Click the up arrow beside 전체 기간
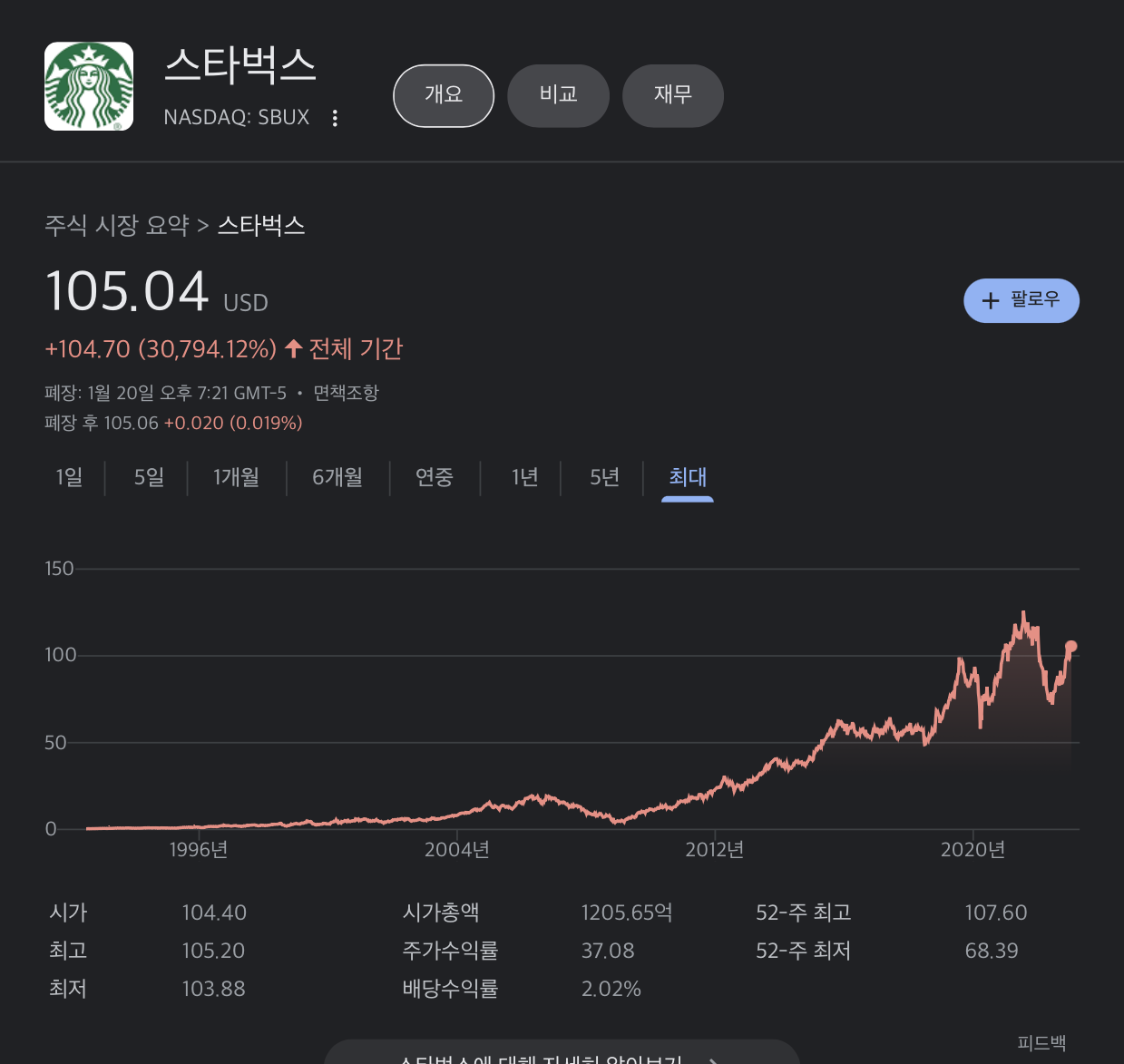 (x=293, y=348)
